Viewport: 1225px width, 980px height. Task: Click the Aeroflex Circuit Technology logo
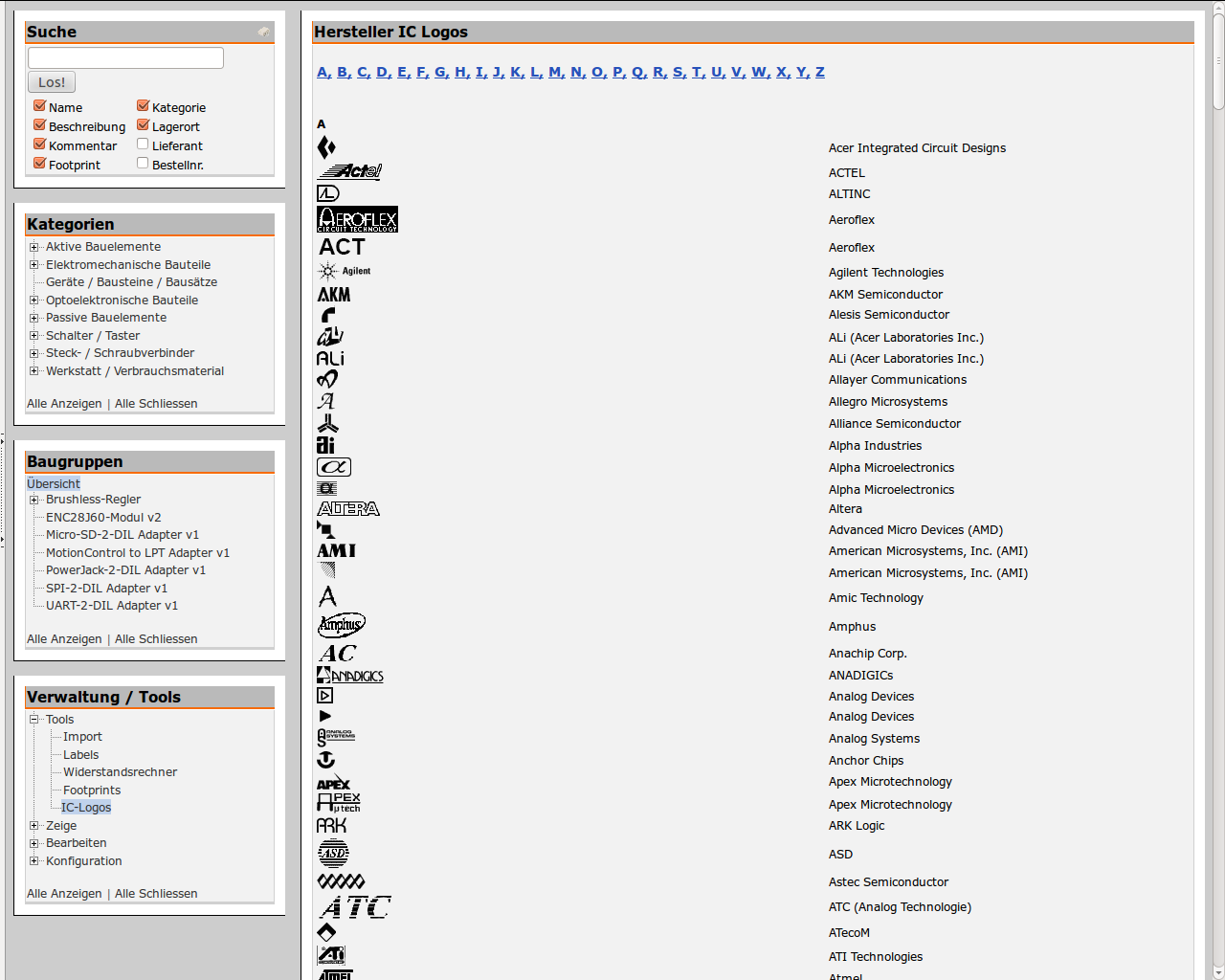[x=357, y=219]
